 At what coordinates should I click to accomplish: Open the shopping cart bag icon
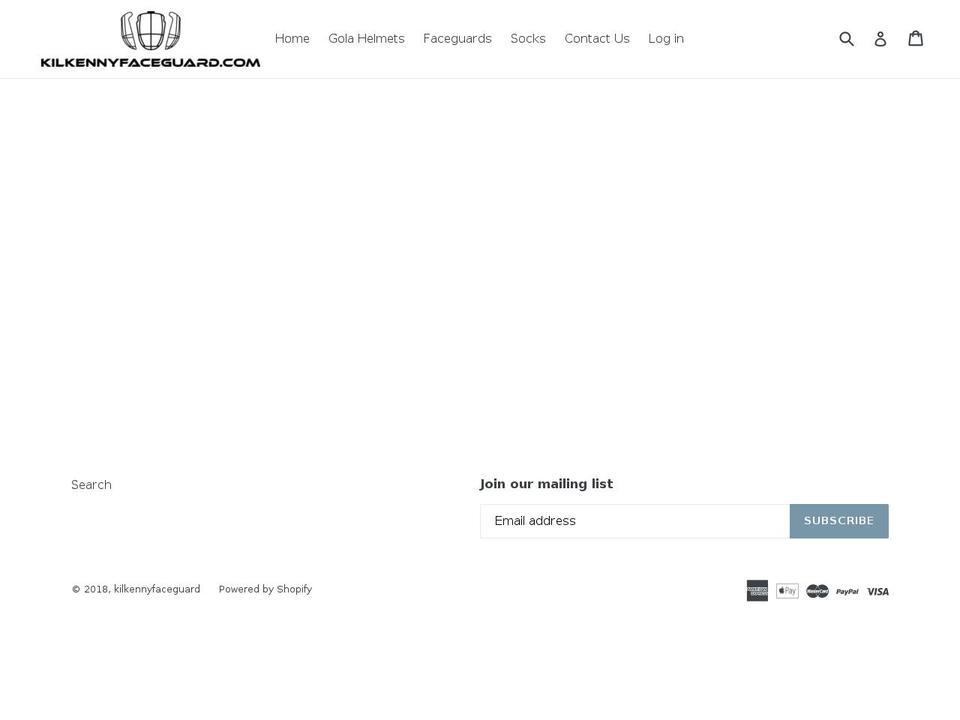[915, 39]
